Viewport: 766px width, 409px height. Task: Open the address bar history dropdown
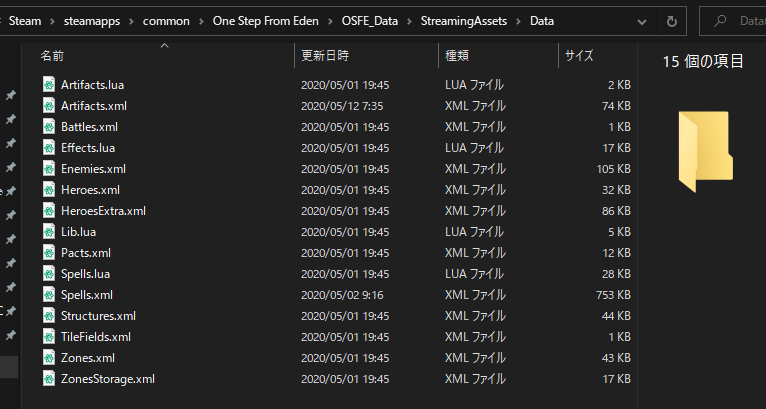pyautogui.click(x=642, y=22)
